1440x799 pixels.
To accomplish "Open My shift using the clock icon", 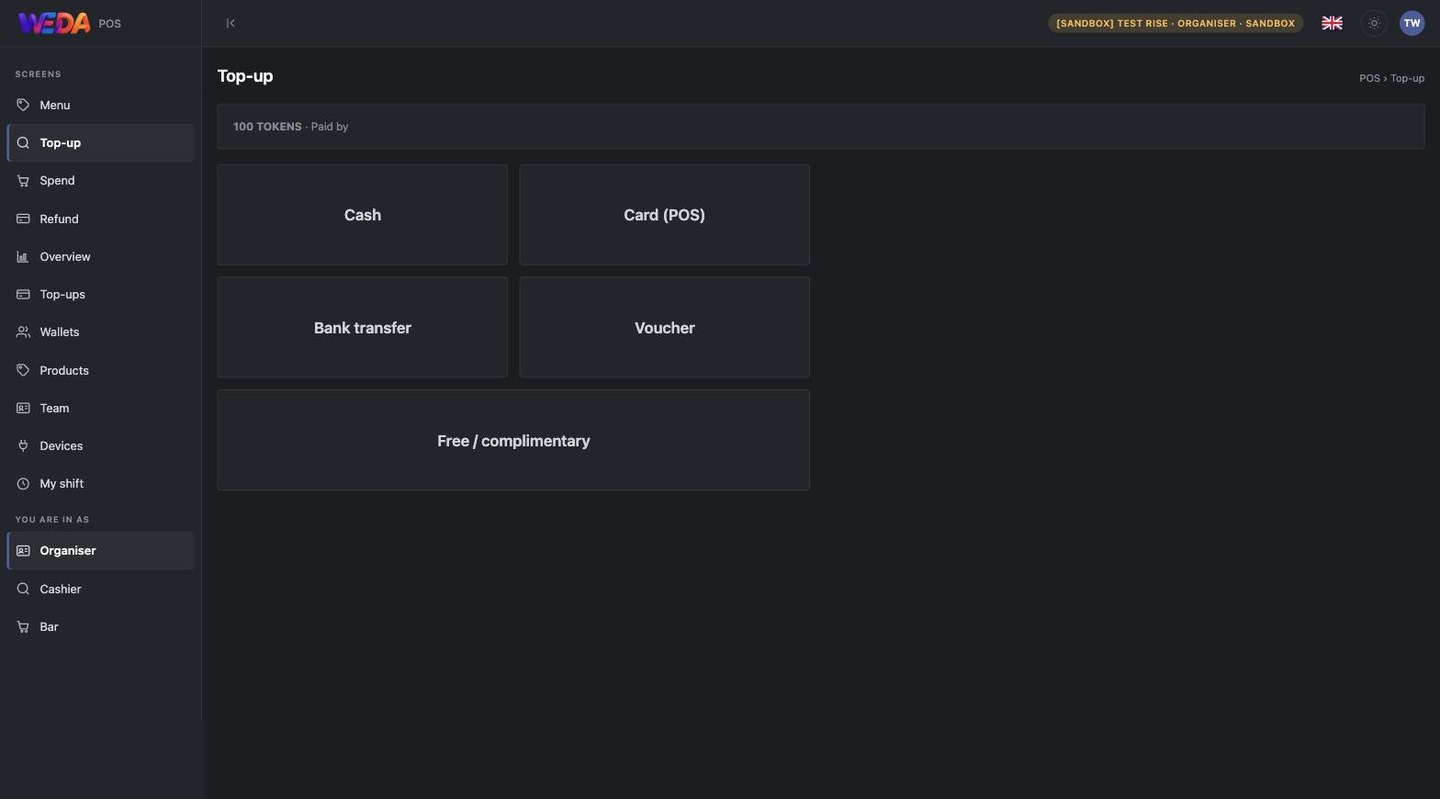I will [23, 484].
